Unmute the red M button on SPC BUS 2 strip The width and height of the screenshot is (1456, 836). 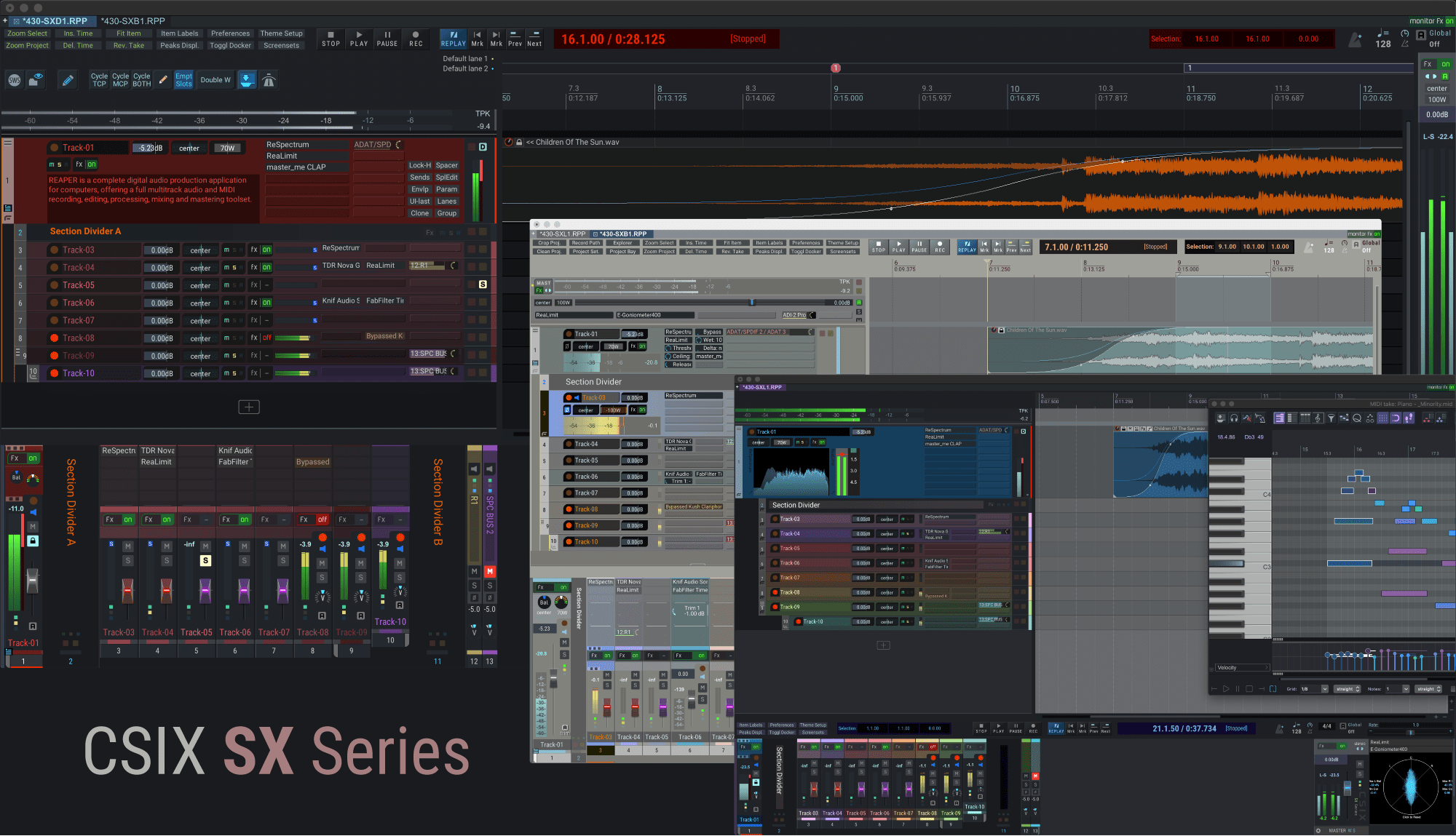pos(490,572)
